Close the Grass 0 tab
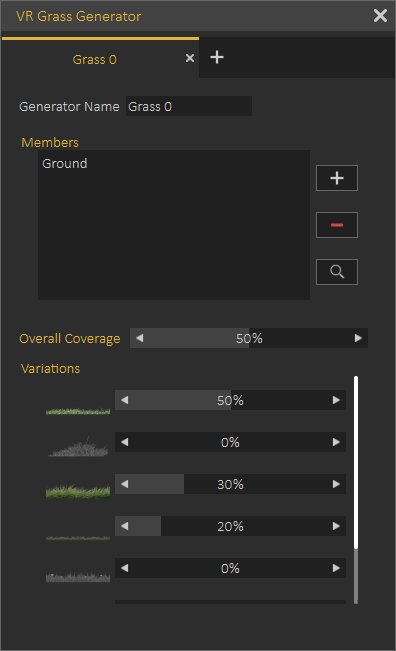 pyautogui.click(x=190, y=58)
